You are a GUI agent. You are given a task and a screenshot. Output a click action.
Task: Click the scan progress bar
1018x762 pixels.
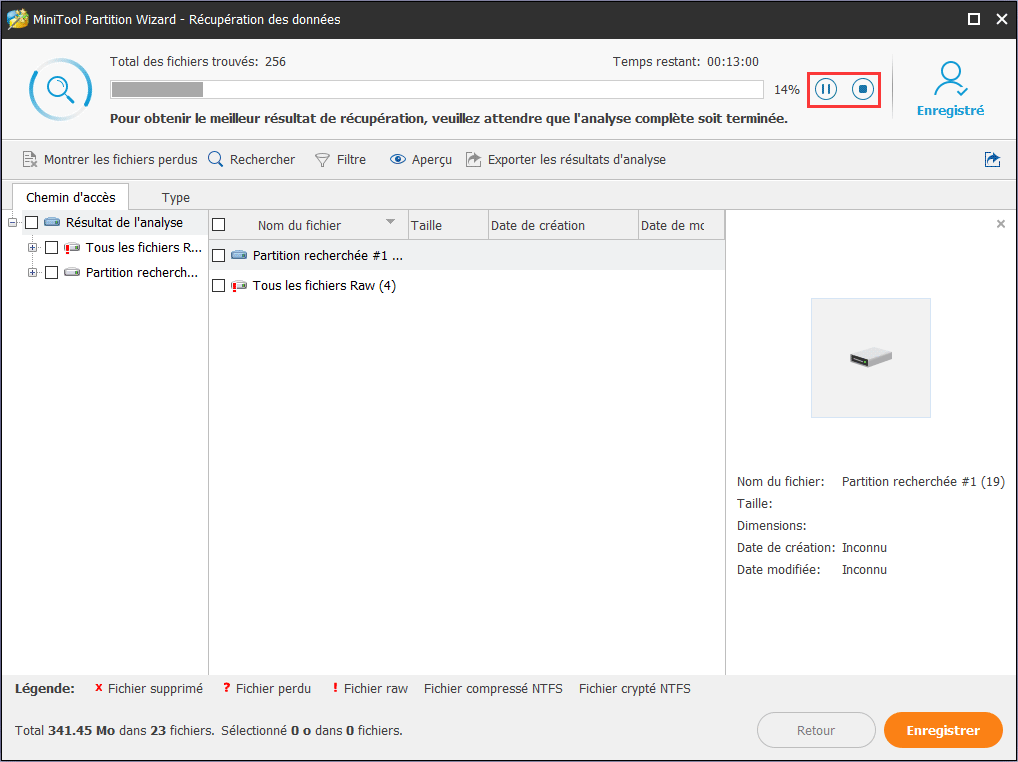coord(437,90)
